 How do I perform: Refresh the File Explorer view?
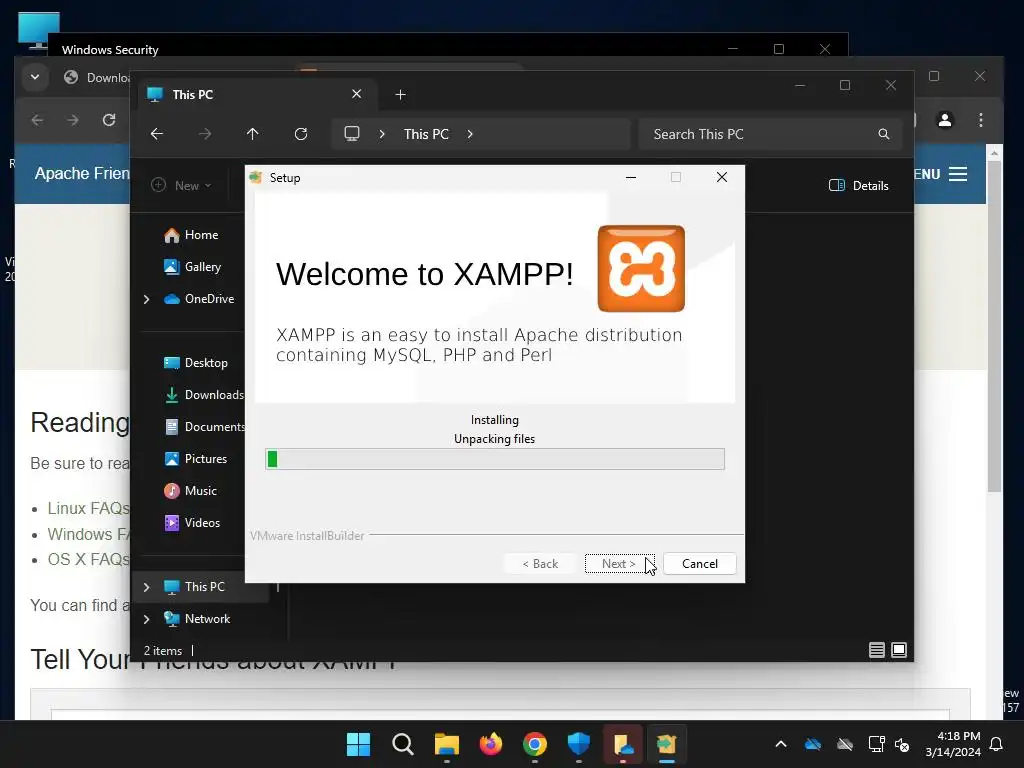tap(301, 134)
